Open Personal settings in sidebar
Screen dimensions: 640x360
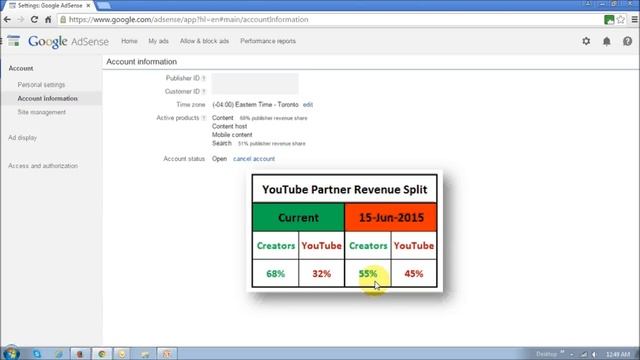click(41, 85)
